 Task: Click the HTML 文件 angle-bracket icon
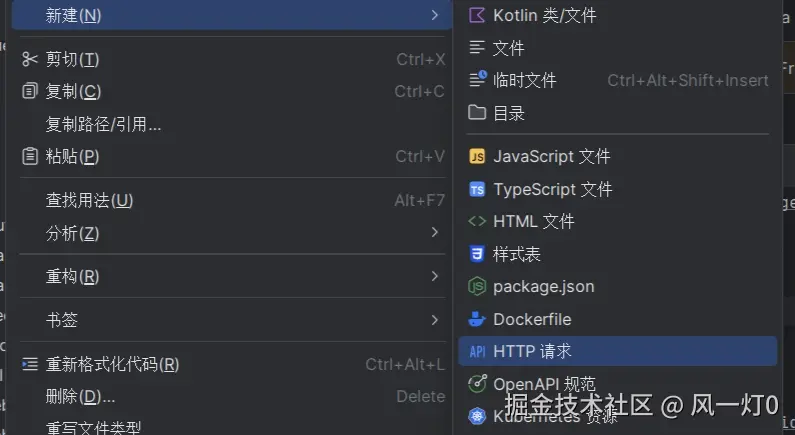coord(477,222)
